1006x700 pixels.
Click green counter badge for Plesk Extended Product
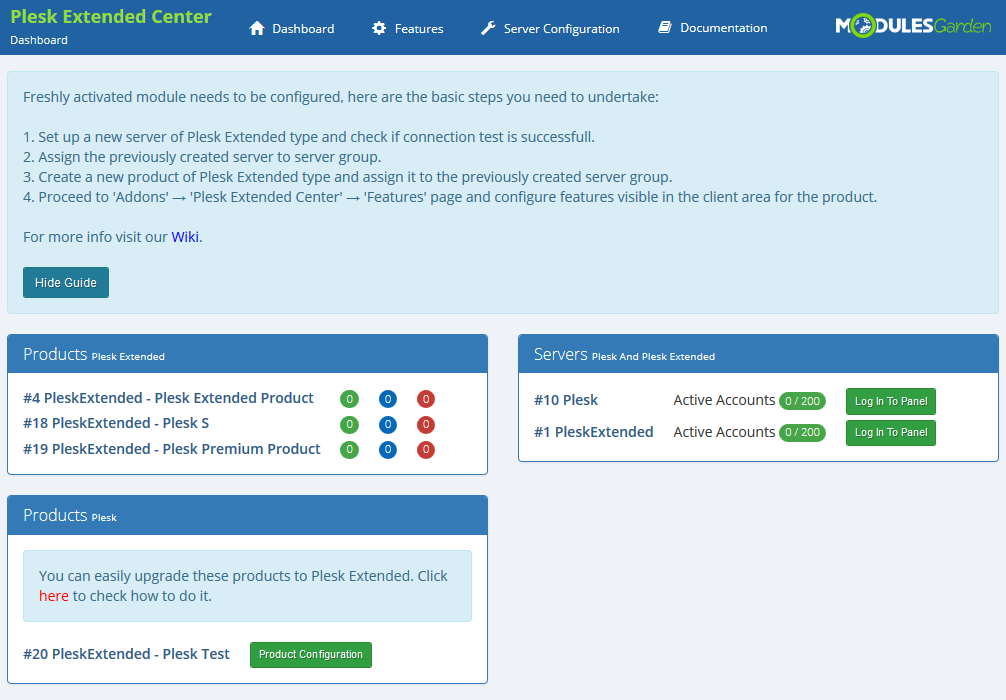click(x=349, y=399)
